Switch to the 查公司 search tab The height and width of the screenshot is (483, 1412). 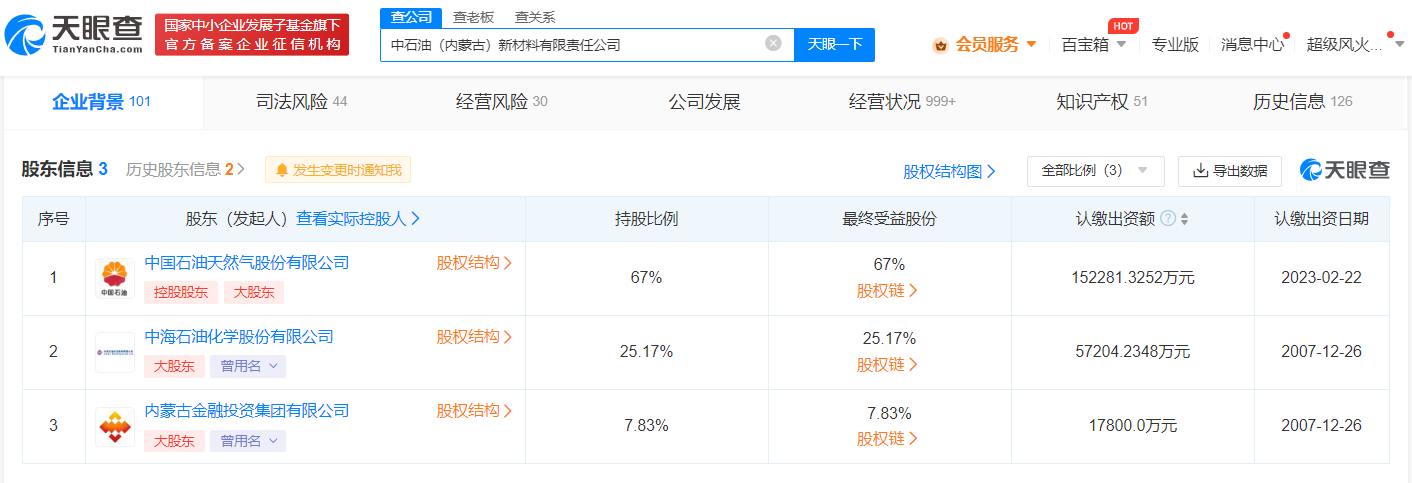(x=411, y=17)
